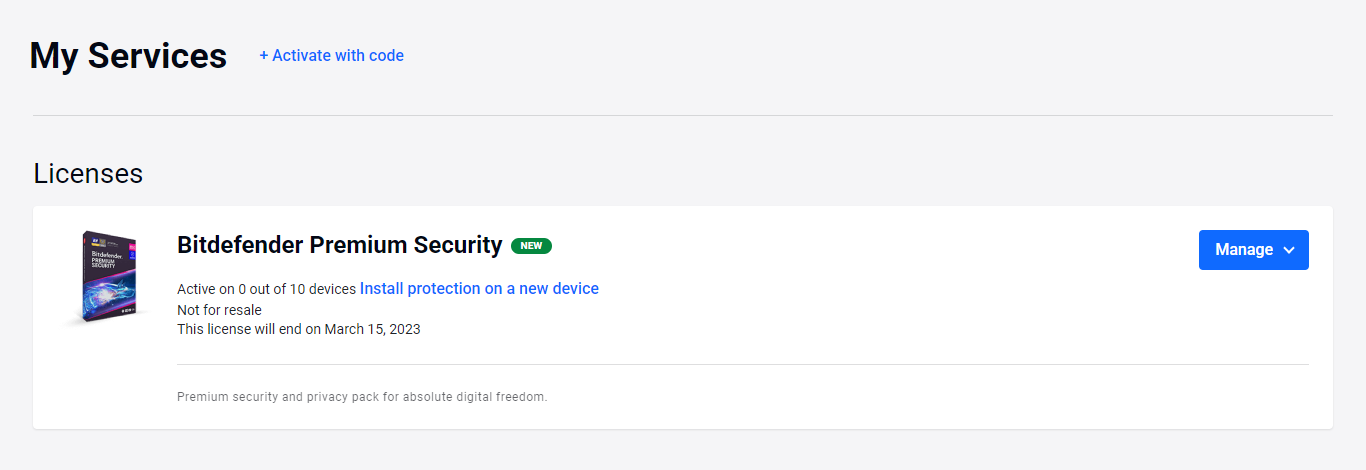Image resolution: width=1366 pixels, height=470 pixels.
Task: Click the Active on 0 out of 10 devices text
Action: pos(266,289)
